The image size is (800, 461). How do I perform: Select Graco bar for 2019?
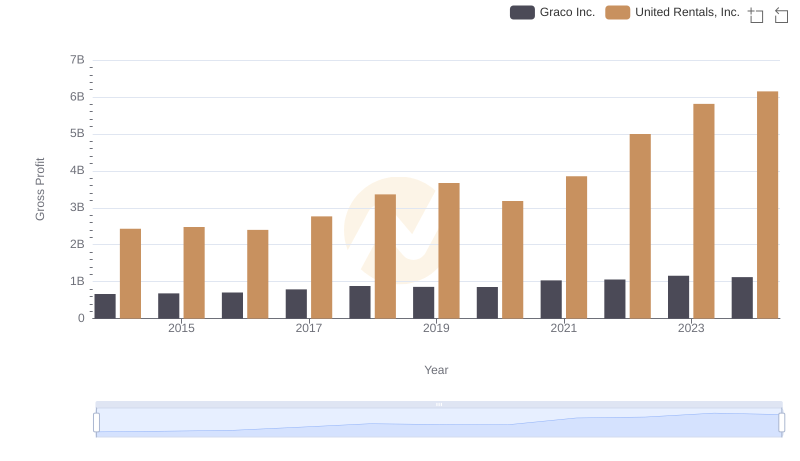click(423, 303)
